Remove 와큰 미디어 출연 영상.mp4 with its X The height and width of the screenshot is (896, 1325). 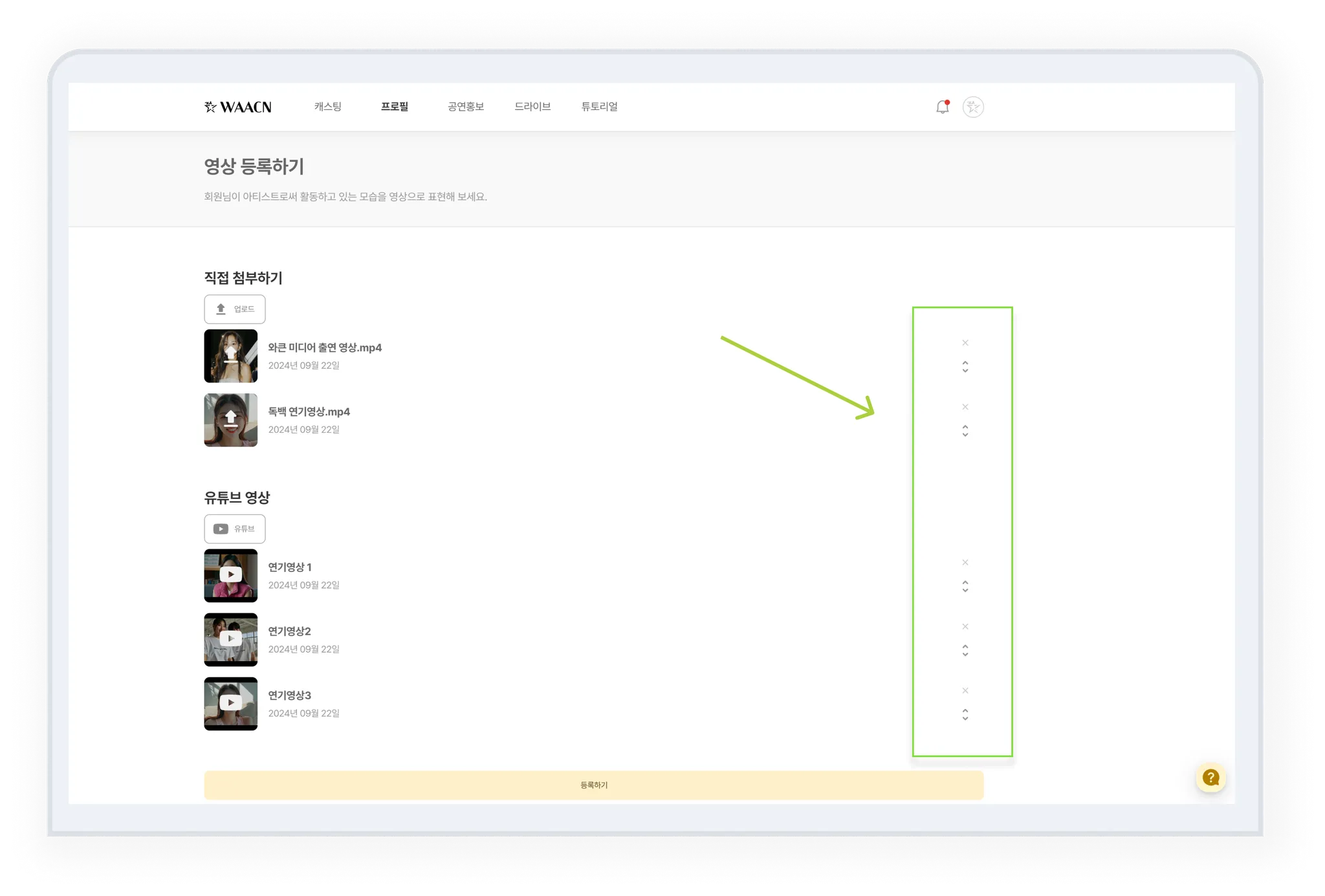tap(965, 343)
